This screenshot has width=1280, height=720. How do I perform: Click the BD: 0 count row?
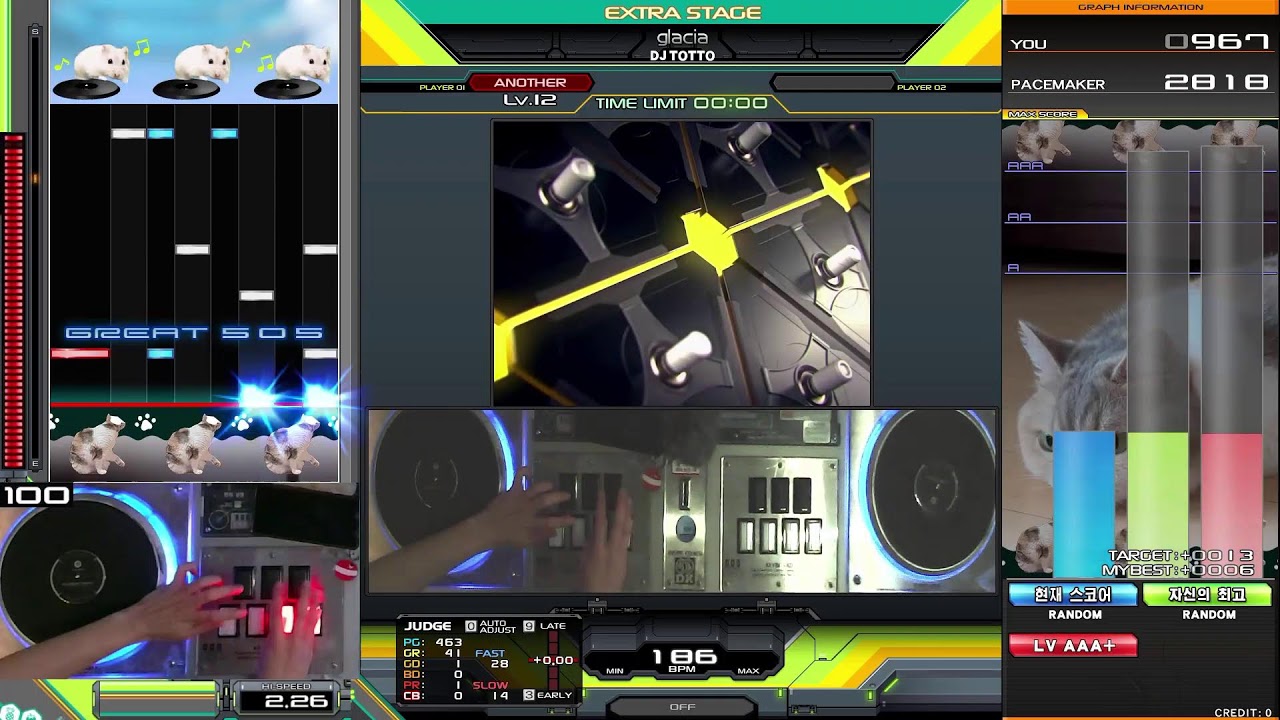tap(433, 675)
